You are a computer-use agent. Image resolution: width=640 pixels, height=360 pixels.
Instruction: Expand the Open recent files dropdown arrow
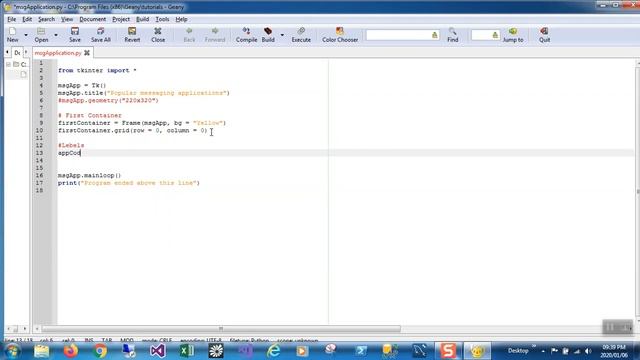pos(56,35)
